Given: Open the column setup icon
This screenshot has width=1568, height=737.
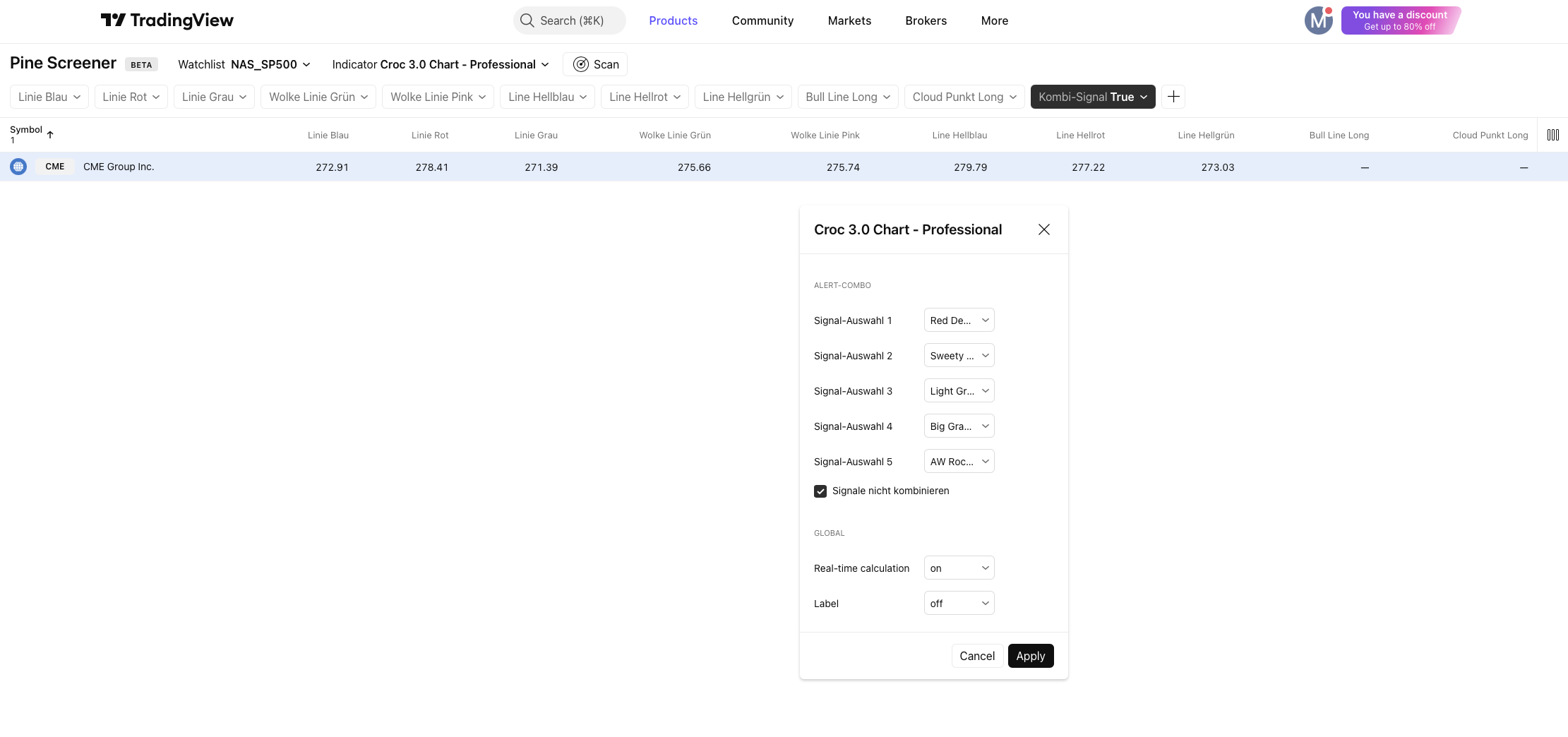Looking at the screenshot, I should [1552, 135].
